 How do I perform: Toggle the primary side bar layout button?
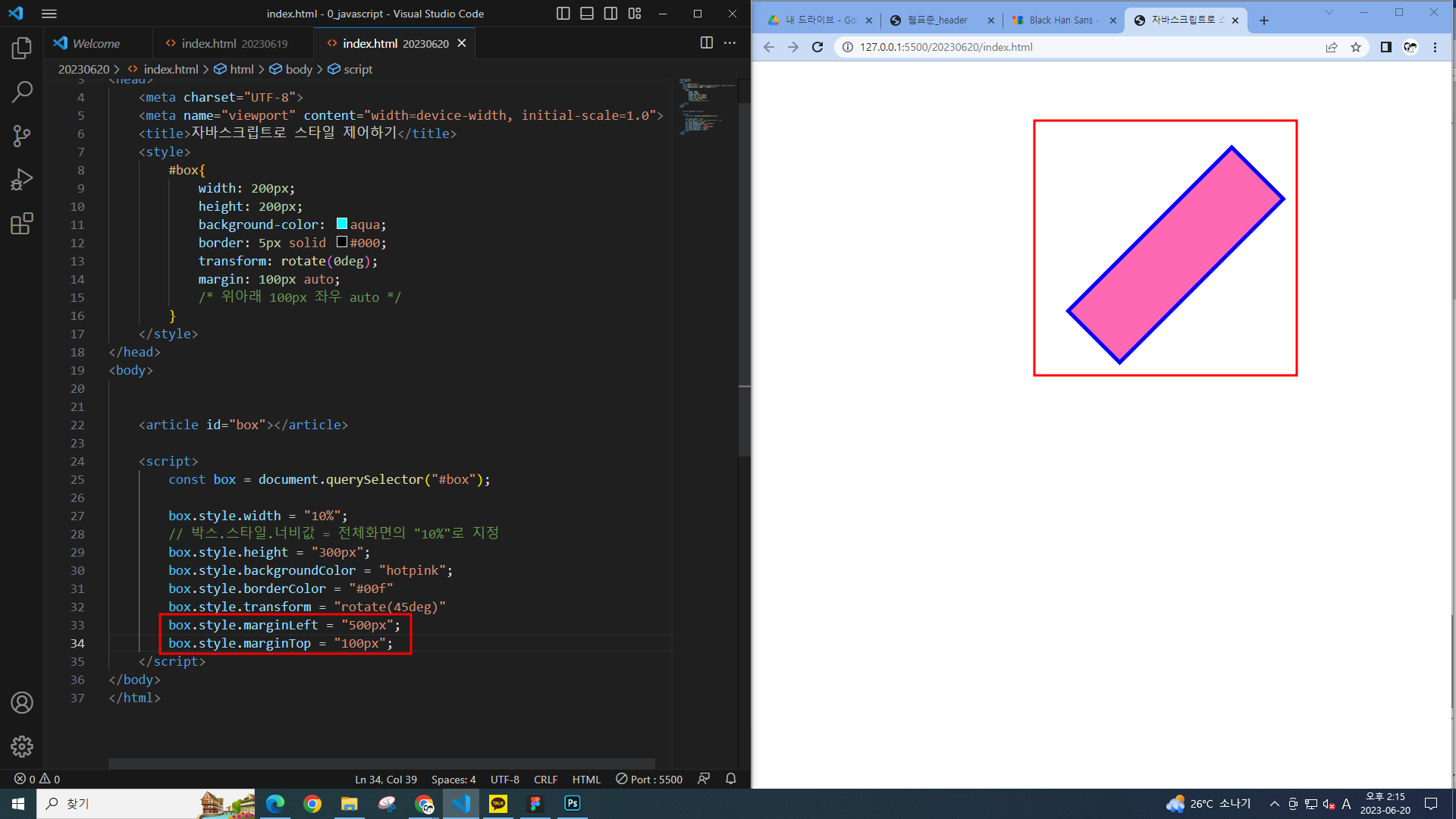(563, 14)
